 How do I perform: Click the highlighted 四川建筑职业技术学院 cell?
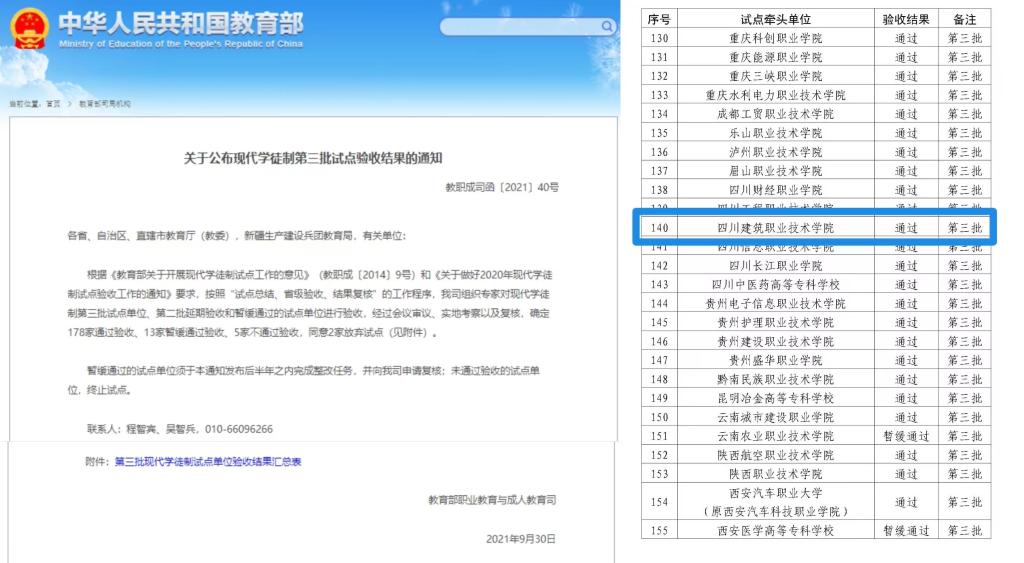[x=776, y=228]
